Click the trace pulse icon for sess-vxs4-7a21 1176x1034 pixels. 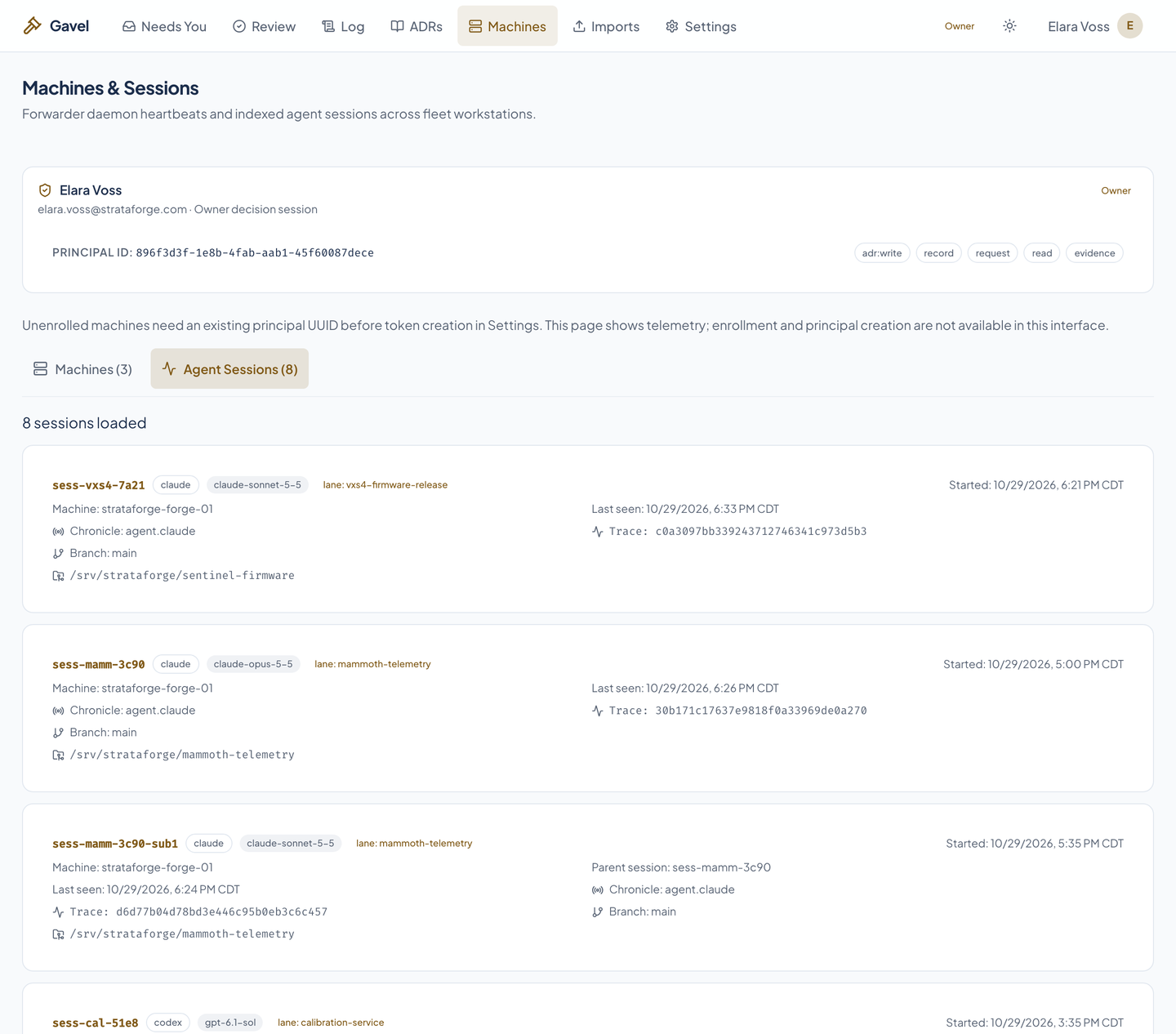pyautogui.click(x=597, y=532)
